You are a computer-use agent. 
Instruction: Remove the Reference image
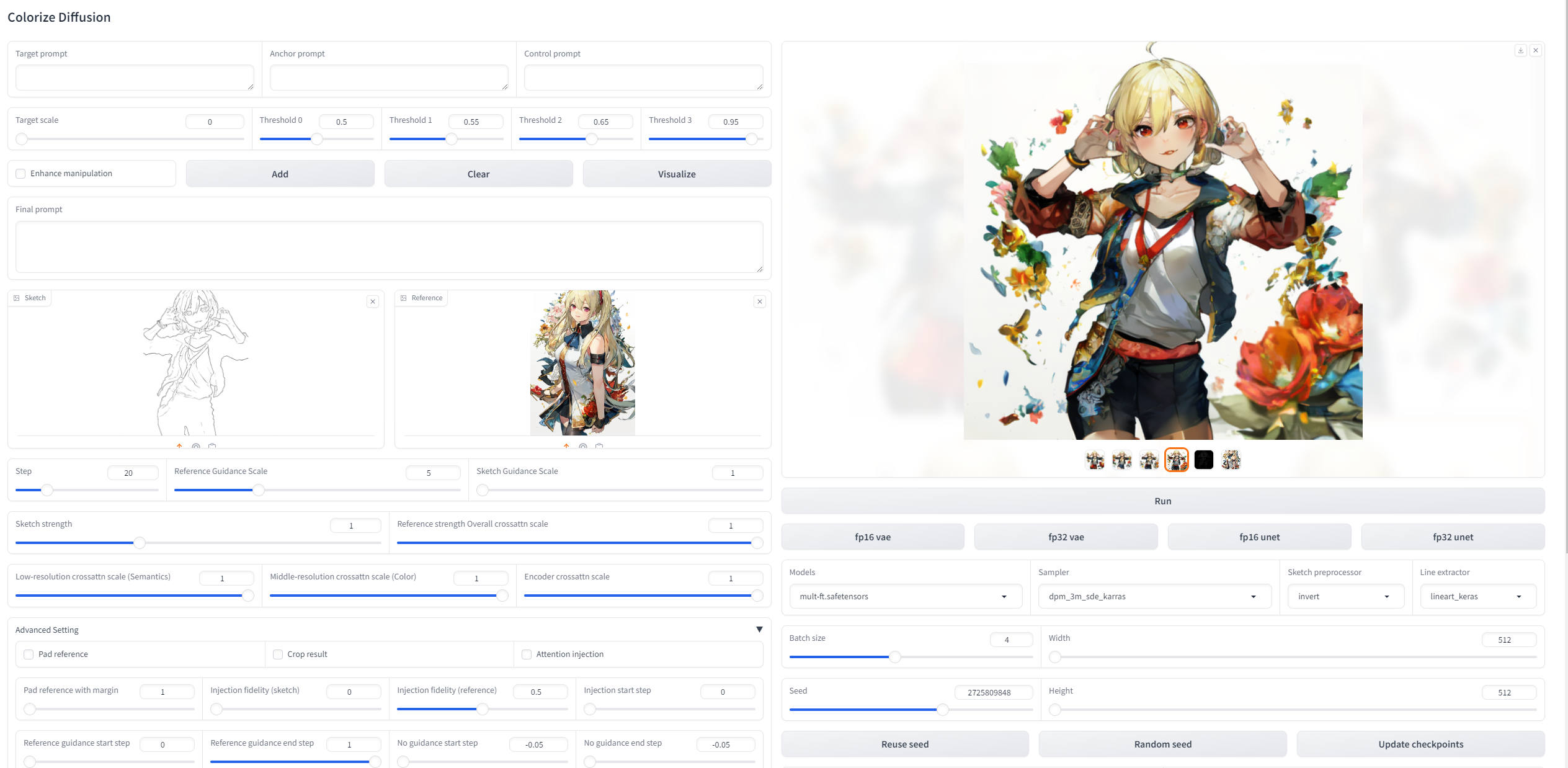pyautogui.click(x=759, y=301)
